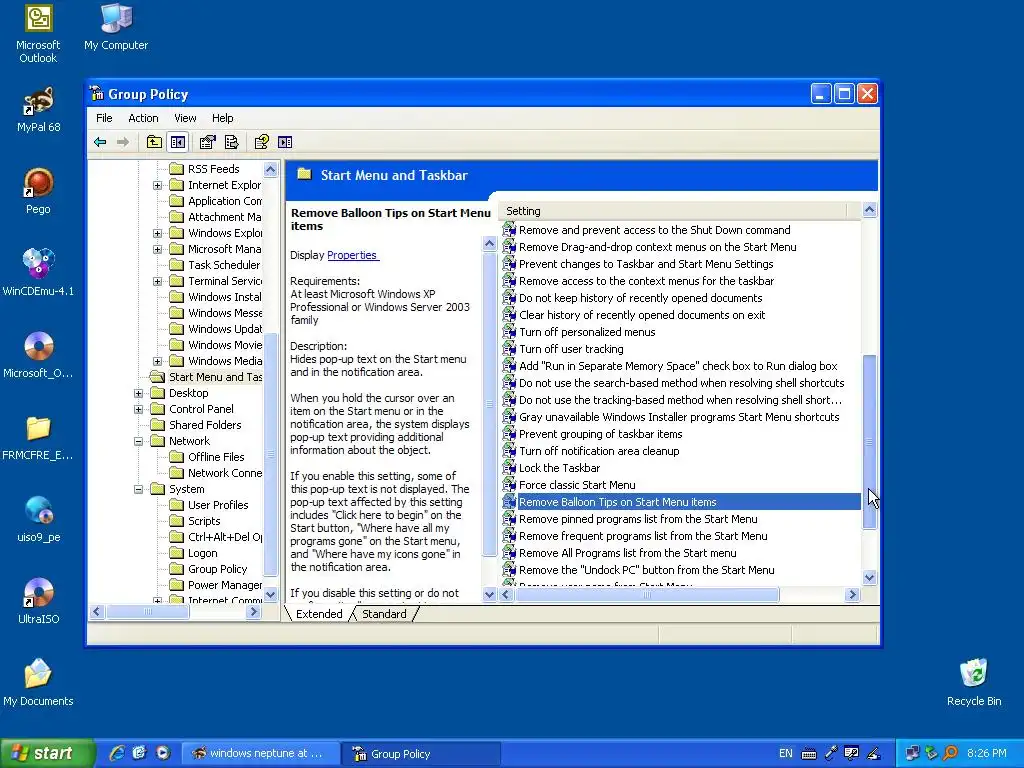Click the Start button
Screen dimensions: 1024x768
46,753
